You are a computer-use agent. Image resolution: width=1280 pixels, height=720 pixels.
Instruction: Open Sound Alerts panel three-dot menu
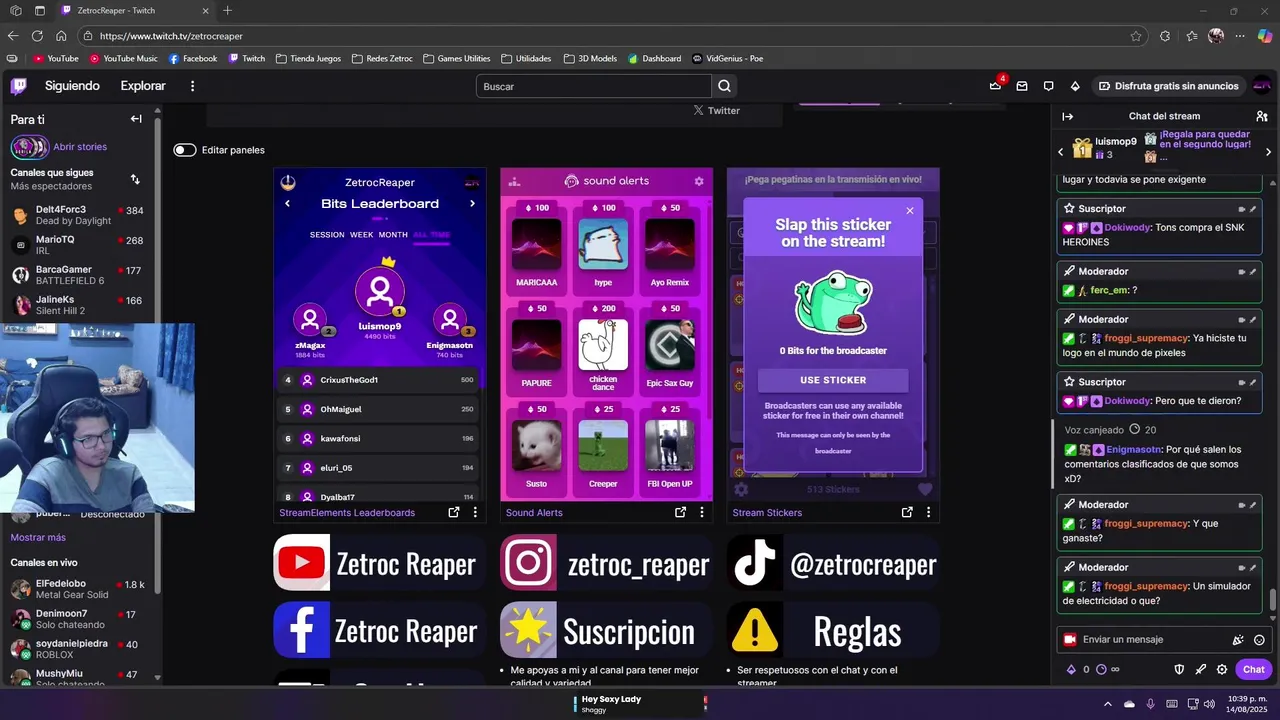[x=702, y=512]
